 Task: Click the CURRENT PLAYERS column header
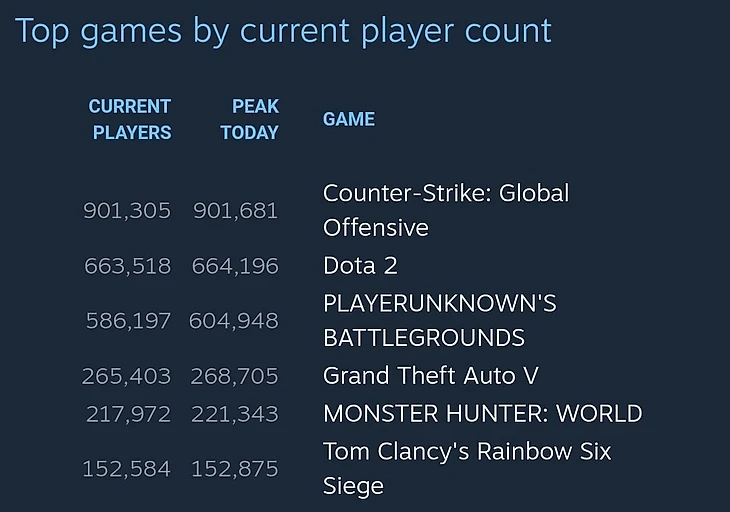click(x=130, y=119)
